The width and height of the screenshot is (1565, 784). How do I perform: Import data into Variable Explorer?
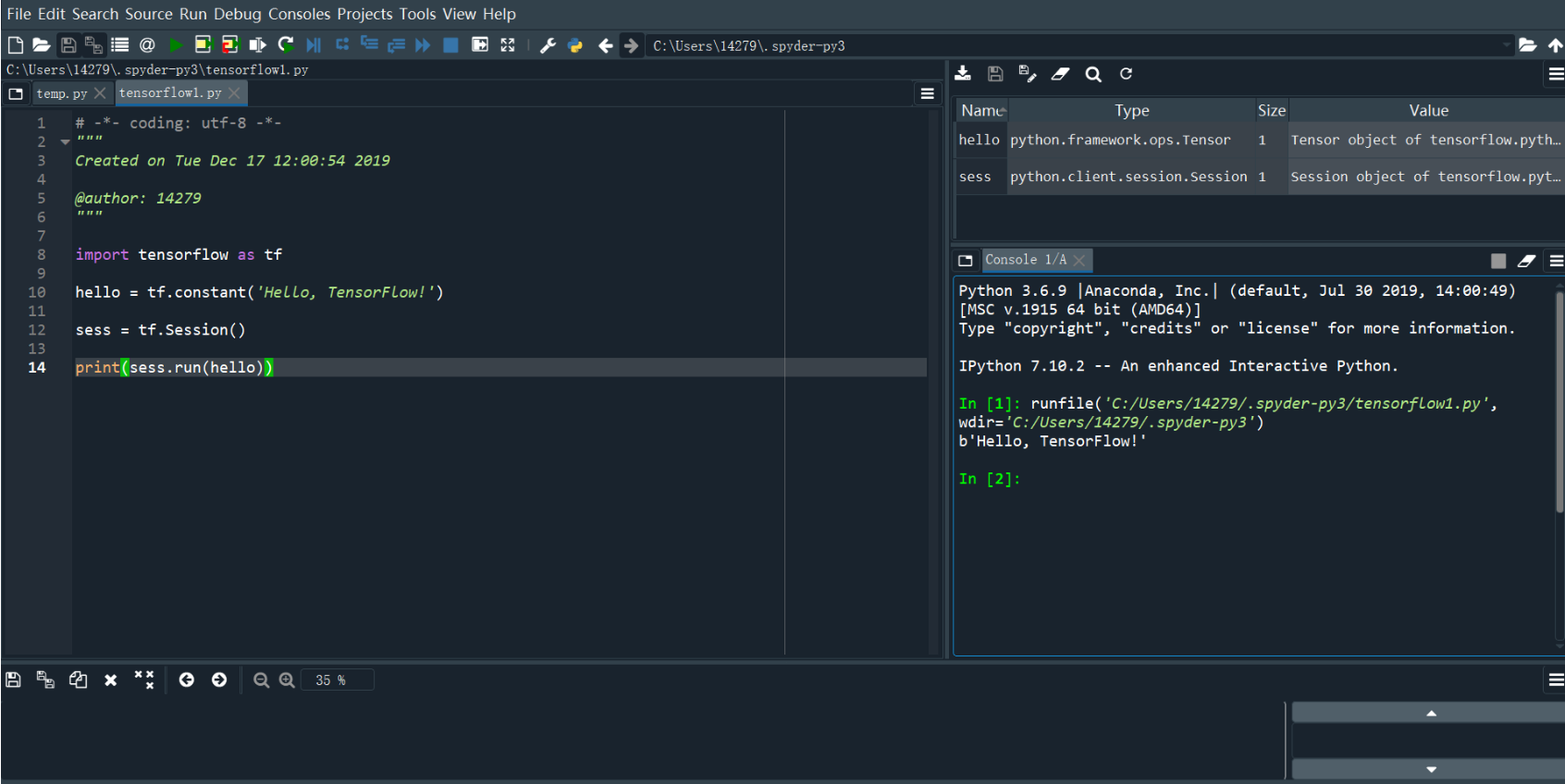963,74
